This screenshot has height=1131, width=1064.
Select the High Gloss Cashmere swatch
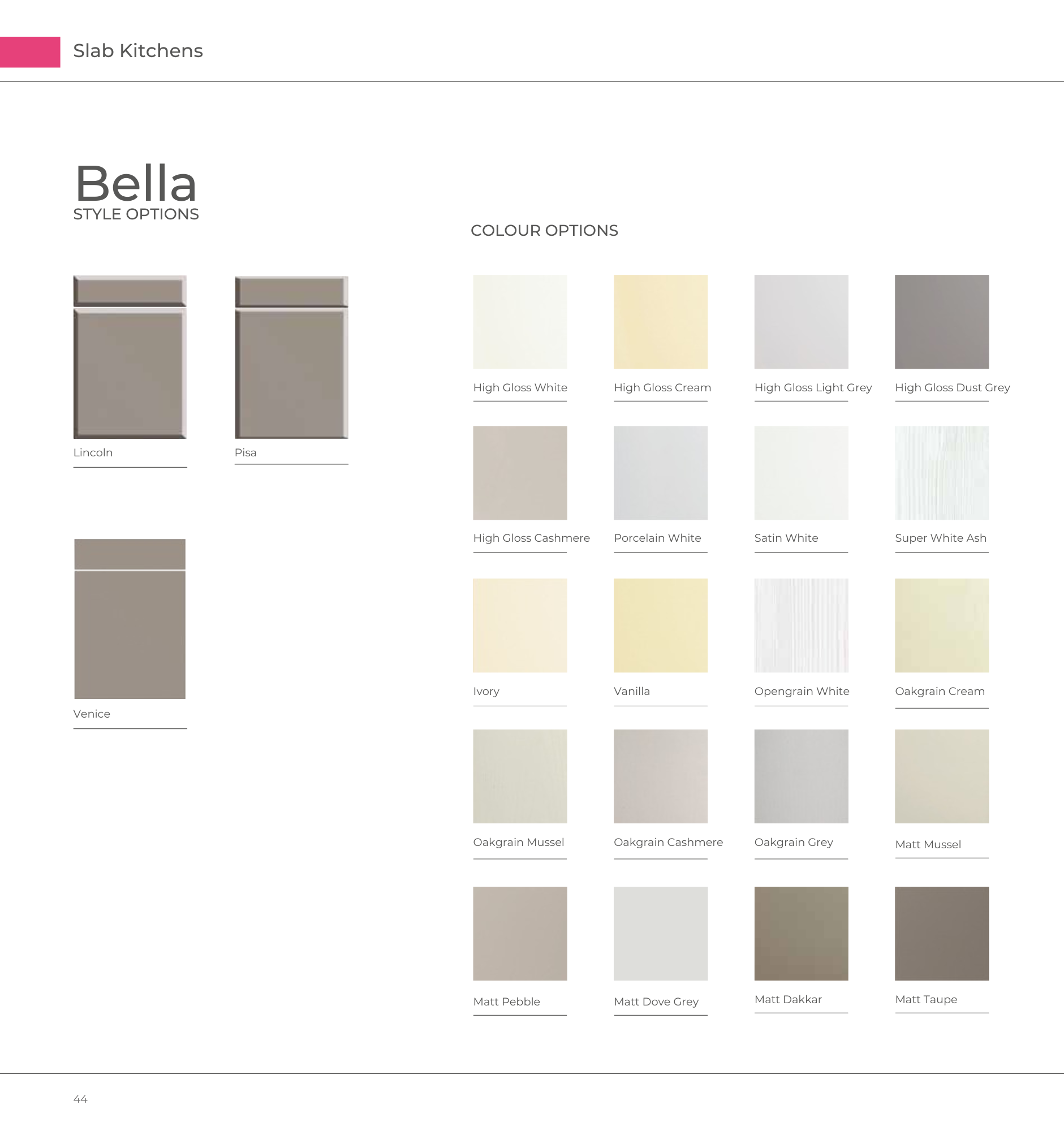pyautogui.click(x=519, y=473)
